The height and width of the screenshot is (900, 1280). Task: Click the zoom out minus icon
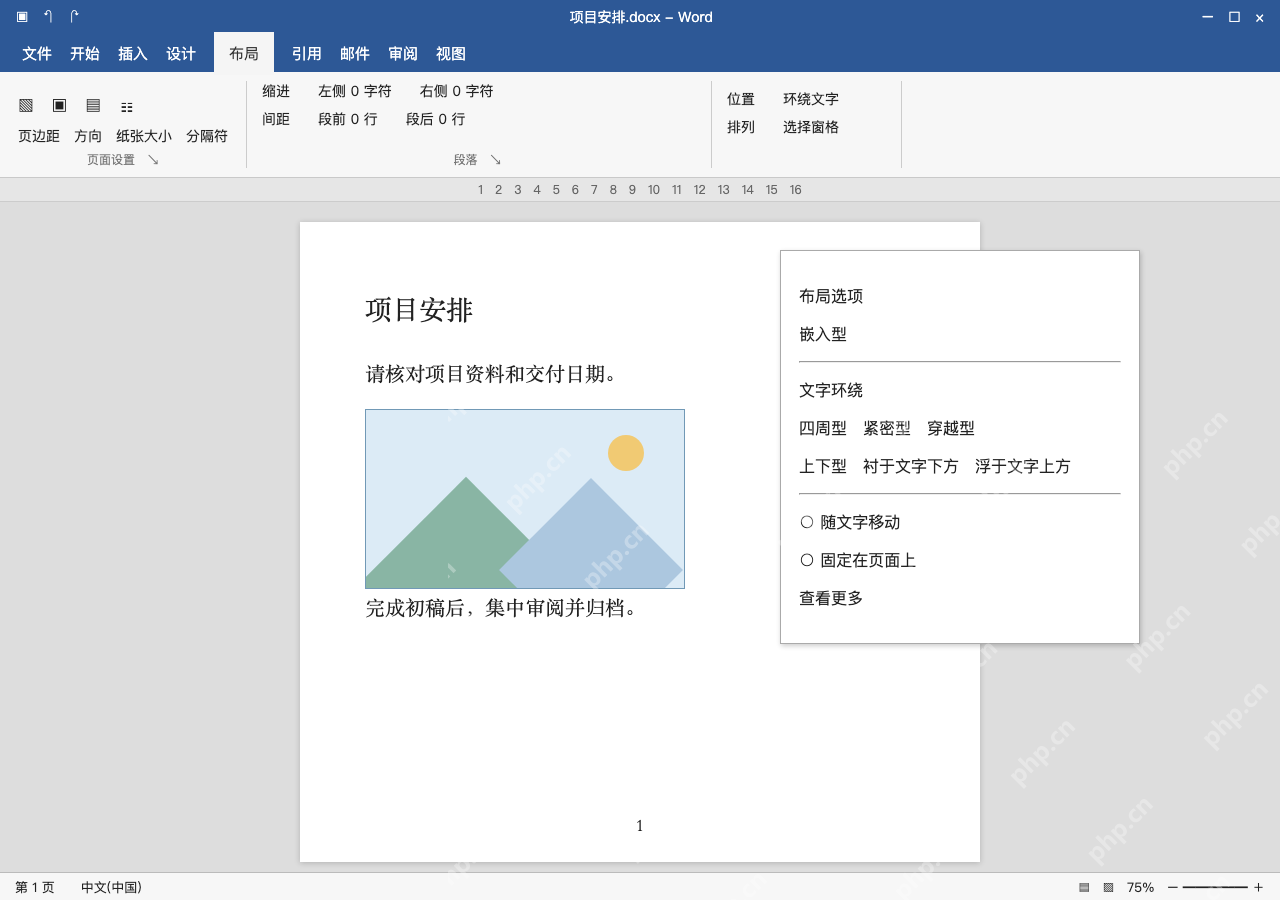1173,887
